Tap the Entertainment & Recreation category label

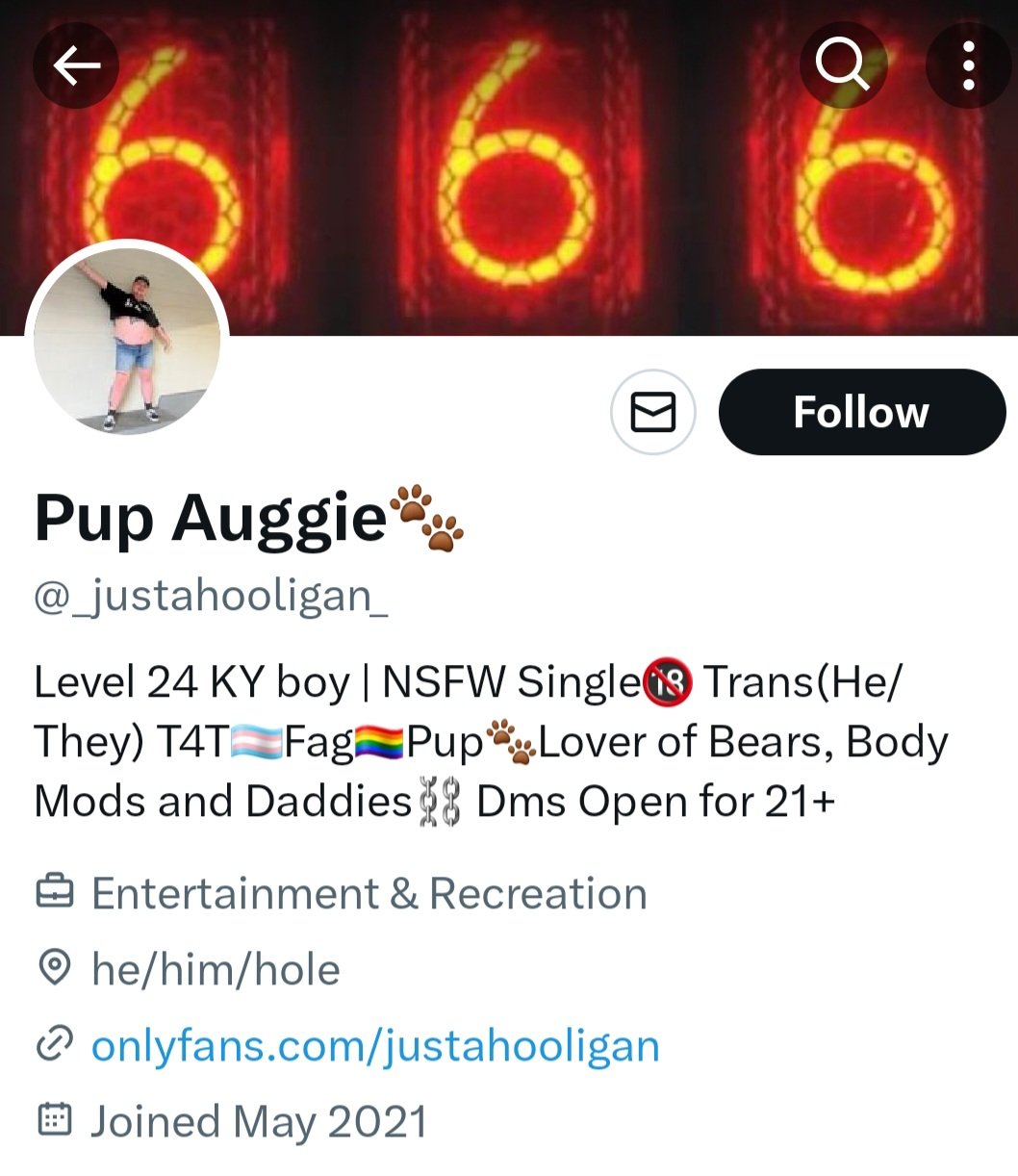coord(369,894)
